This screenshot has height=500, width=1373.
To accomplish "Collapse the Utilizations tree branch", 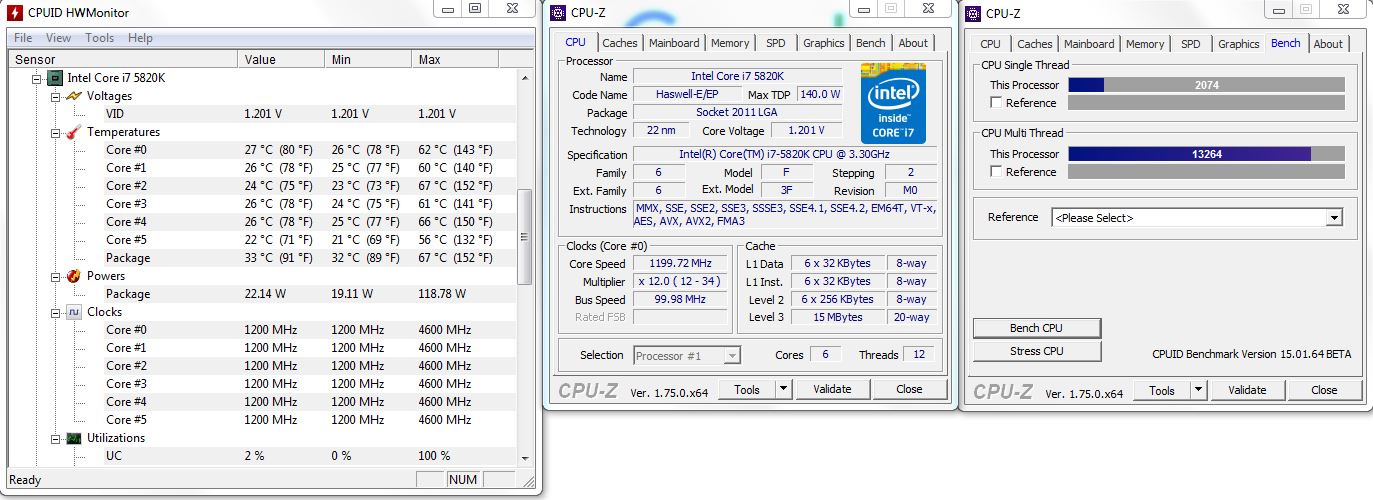I will (55, 438).
